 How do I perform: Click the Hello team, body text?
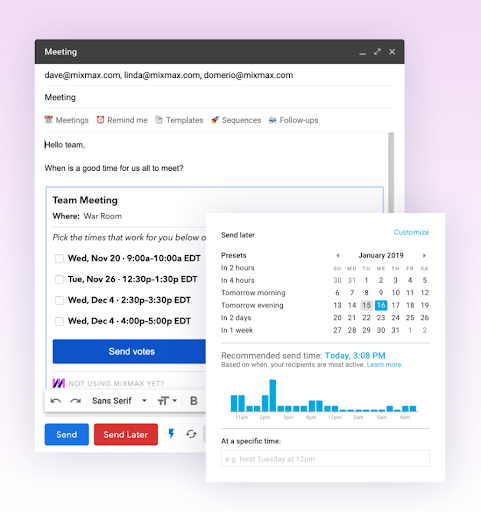pyautogui.click(x=65, y=145)
